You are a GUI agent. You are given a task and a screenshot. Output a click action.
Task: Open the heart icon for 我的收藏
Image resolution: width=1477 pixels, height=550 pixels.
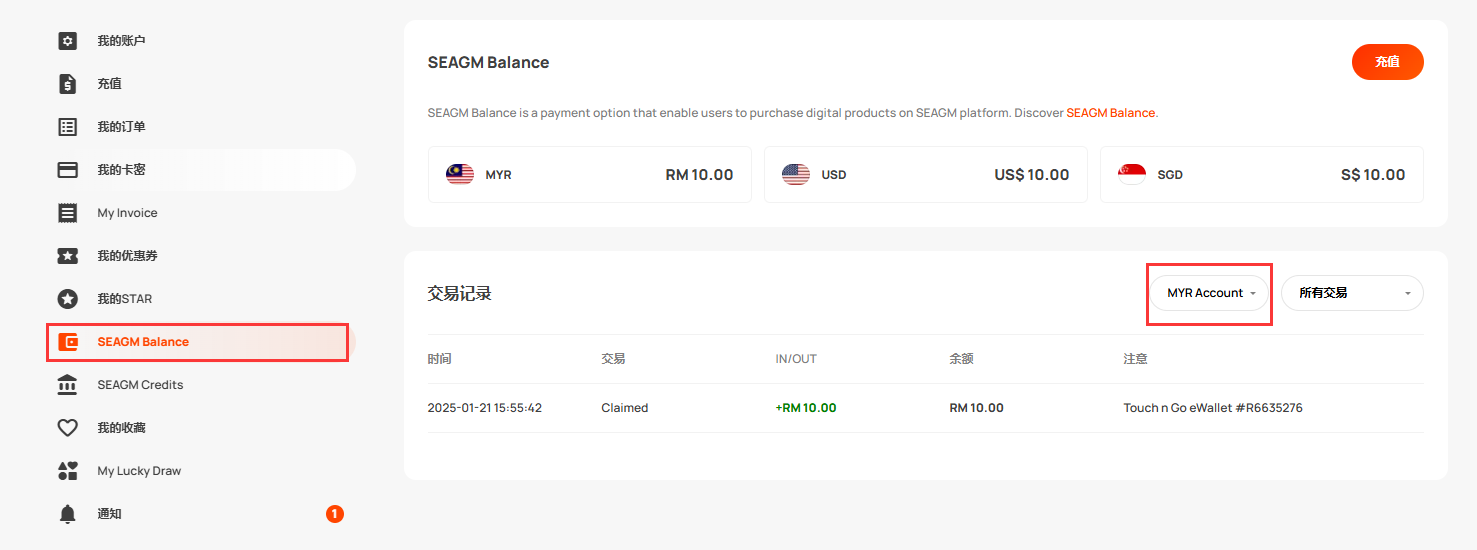(x=67, y=428)
